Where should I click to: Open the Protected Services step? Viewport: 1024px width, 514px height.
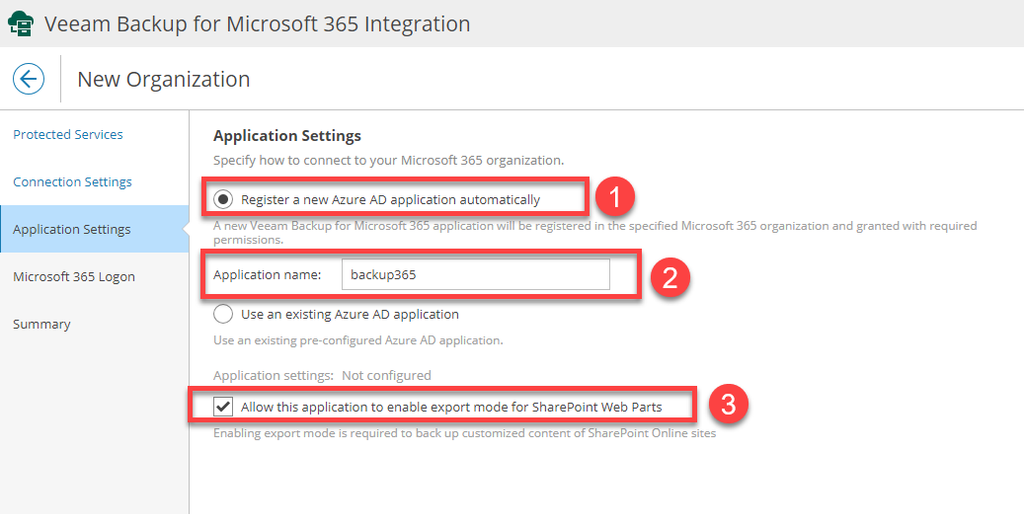[x=68, y=134]
